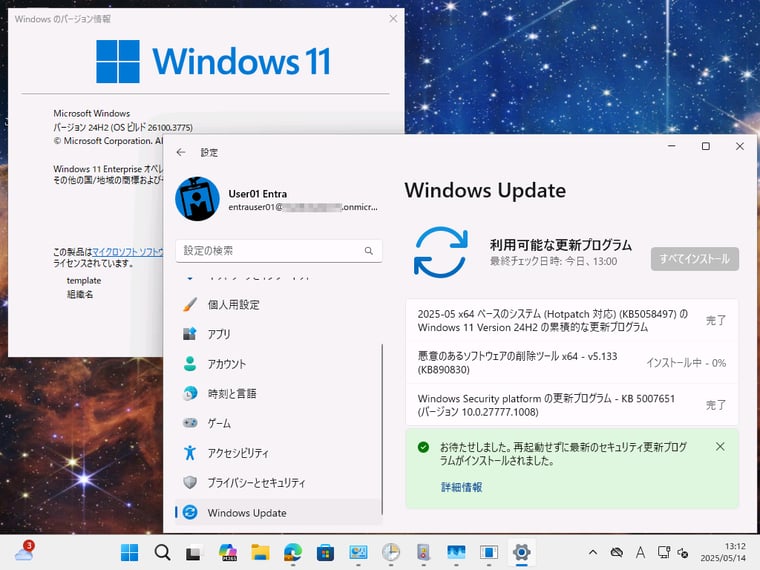The image size is (760, 570).
Task: Click the network tray icon
Action: [664, 552]
